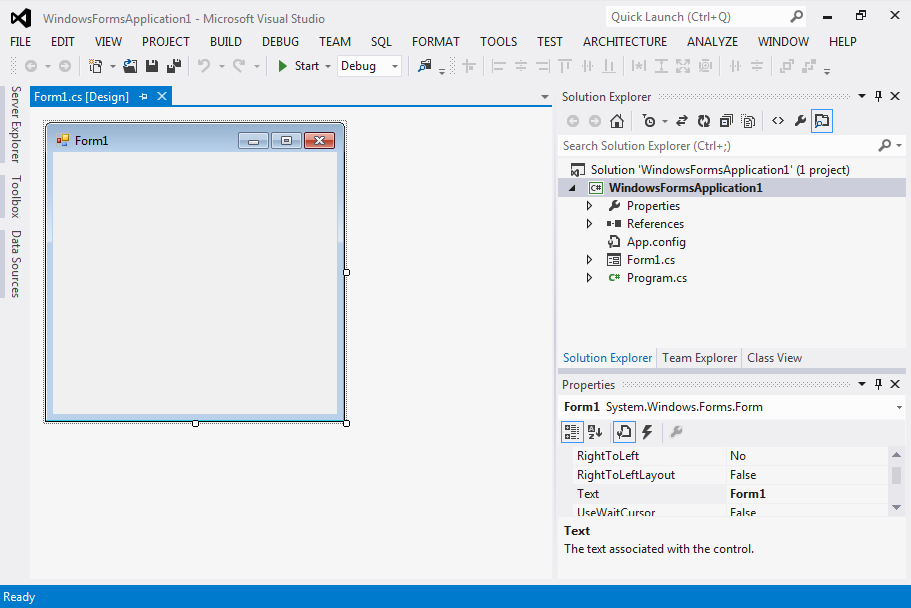Click the Make Same Width icon

click(639, 66)
